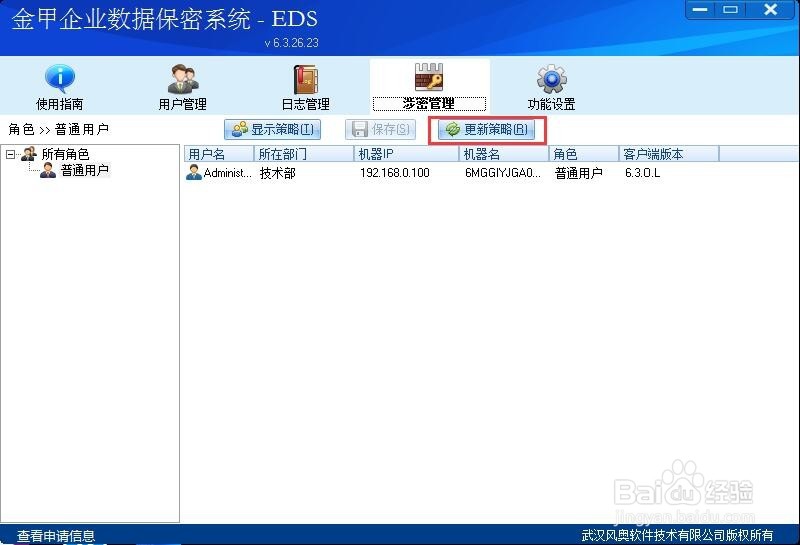Click the 技术部 department cell
The image size is (800, 545).
278,173
